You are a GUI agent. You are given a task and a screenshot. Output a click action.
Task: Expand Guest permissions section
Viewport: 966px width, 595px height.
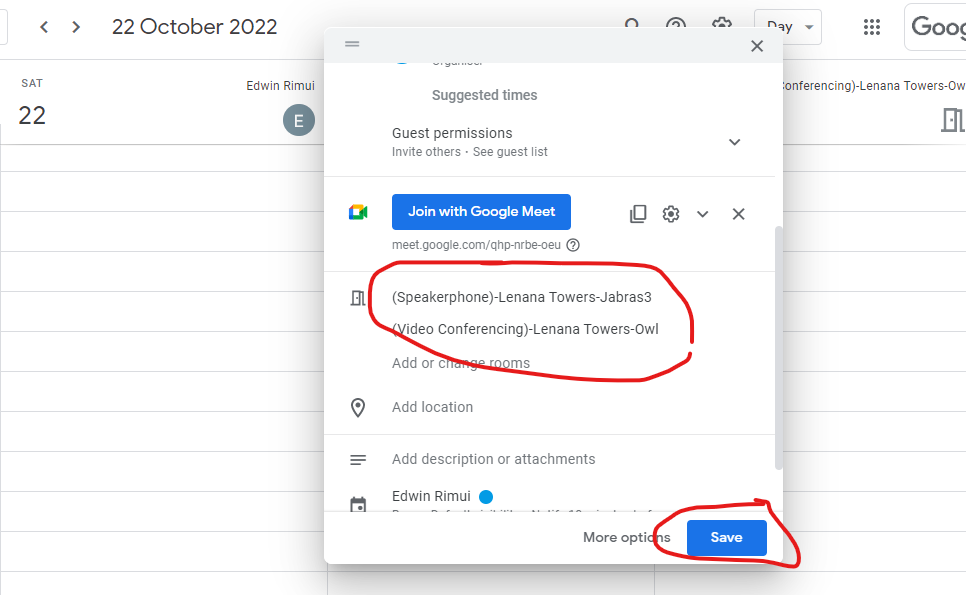point(734,142)
